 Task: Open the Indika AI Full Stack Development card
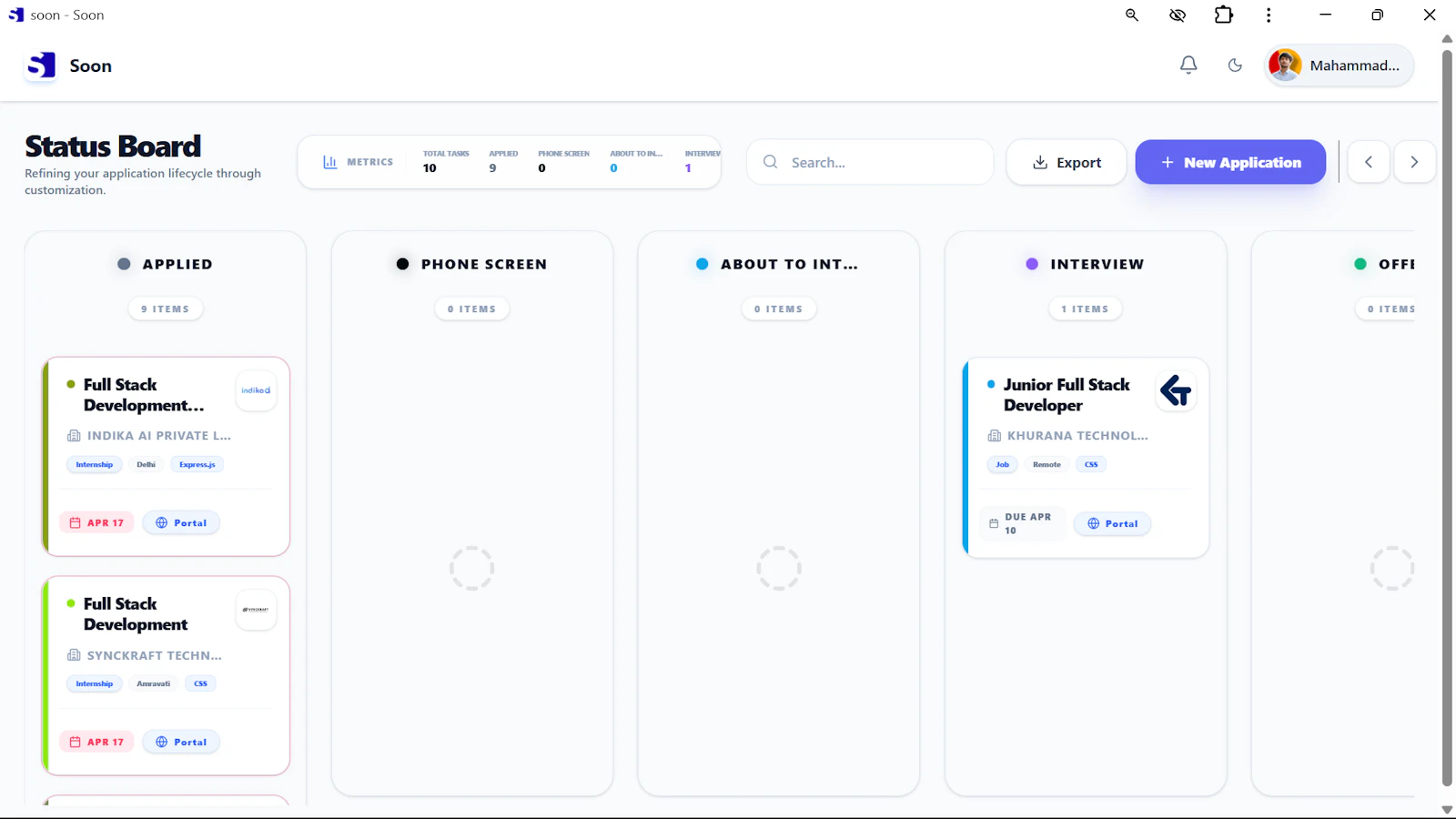click(166, 457)
